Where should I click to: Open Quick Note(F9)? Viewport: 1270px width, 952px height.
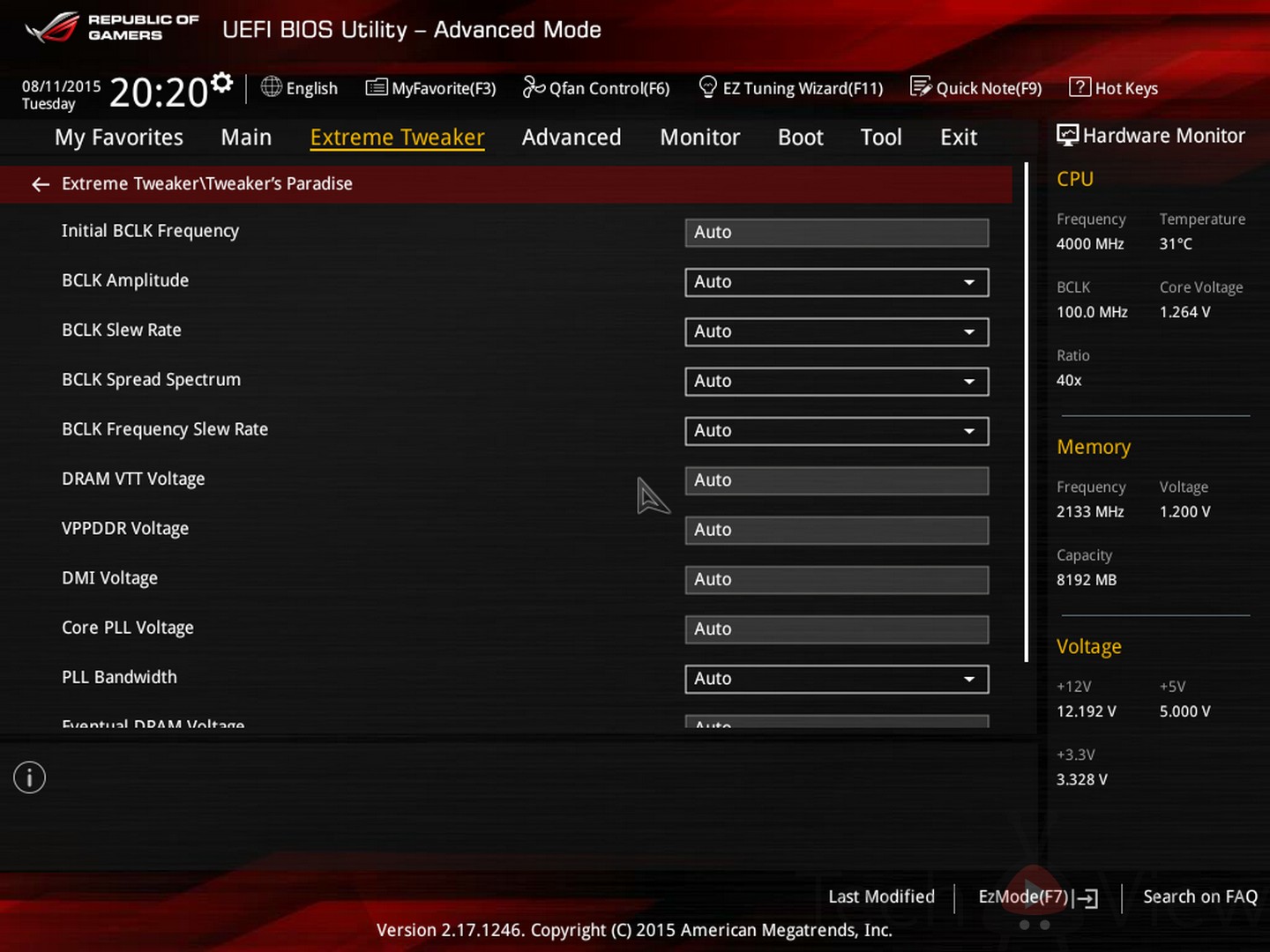click(976, 88)
